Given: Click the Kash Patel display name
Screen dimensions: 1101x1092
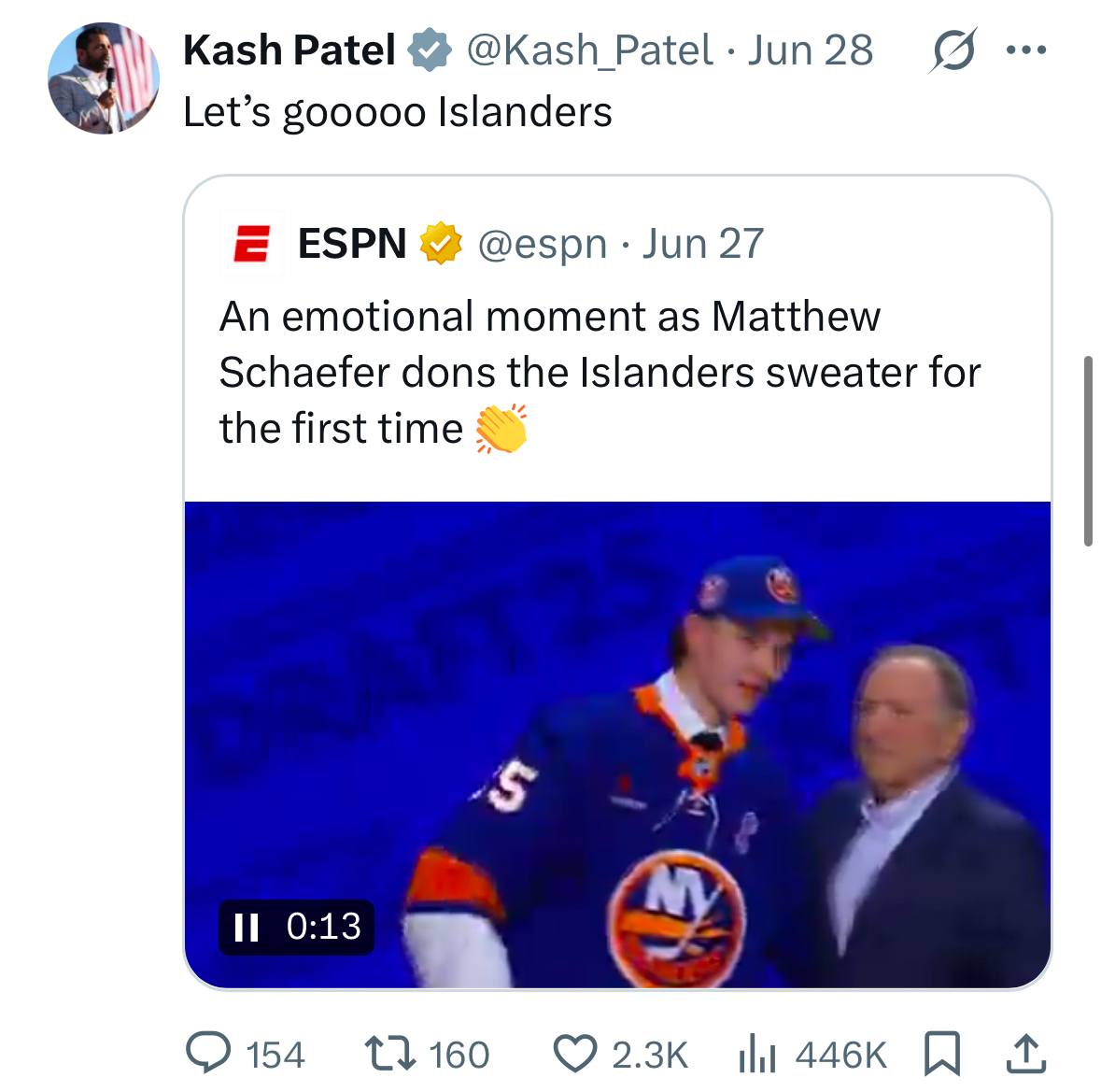Looking at the screenshot, I should (x=289, y=50).
